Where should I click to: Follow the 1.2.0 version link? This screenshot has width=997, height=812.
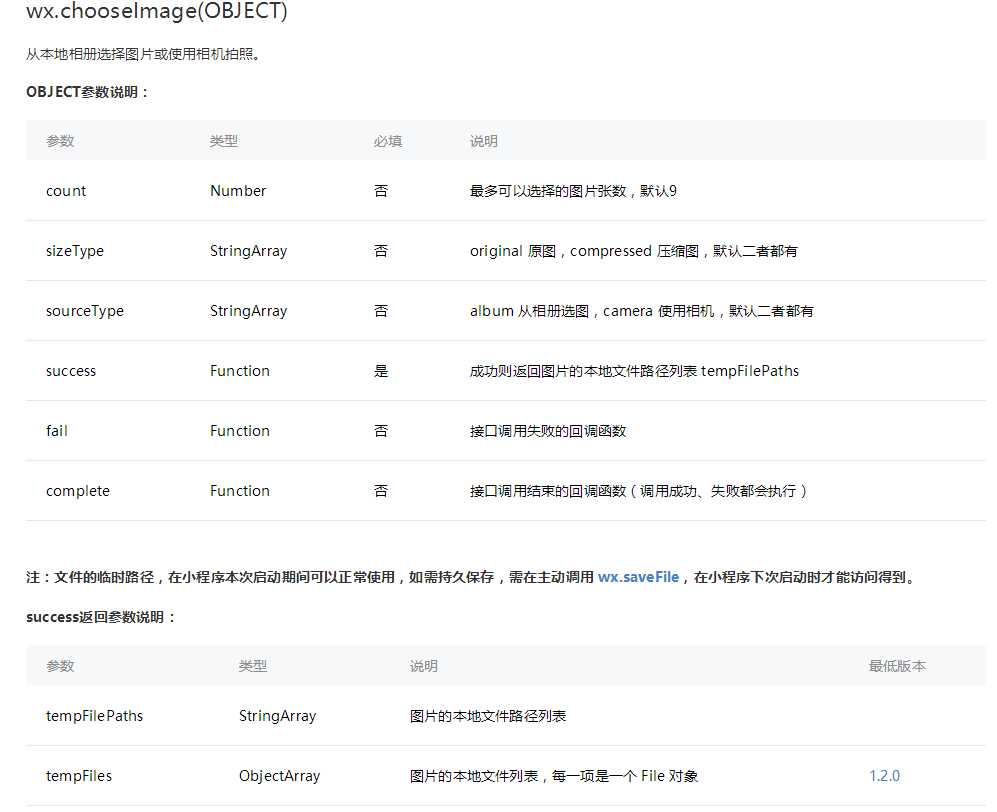(883, 775)
